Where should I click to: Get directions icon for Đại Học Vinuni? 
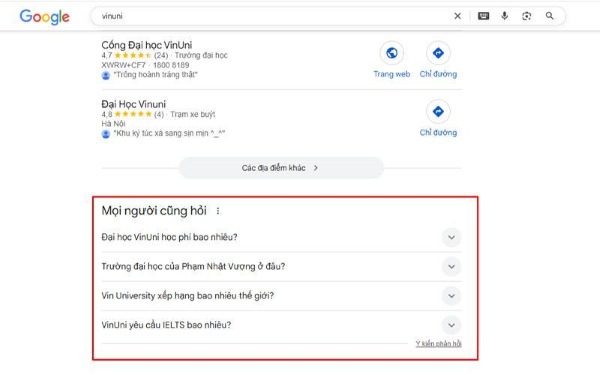[x=438, y=111]
